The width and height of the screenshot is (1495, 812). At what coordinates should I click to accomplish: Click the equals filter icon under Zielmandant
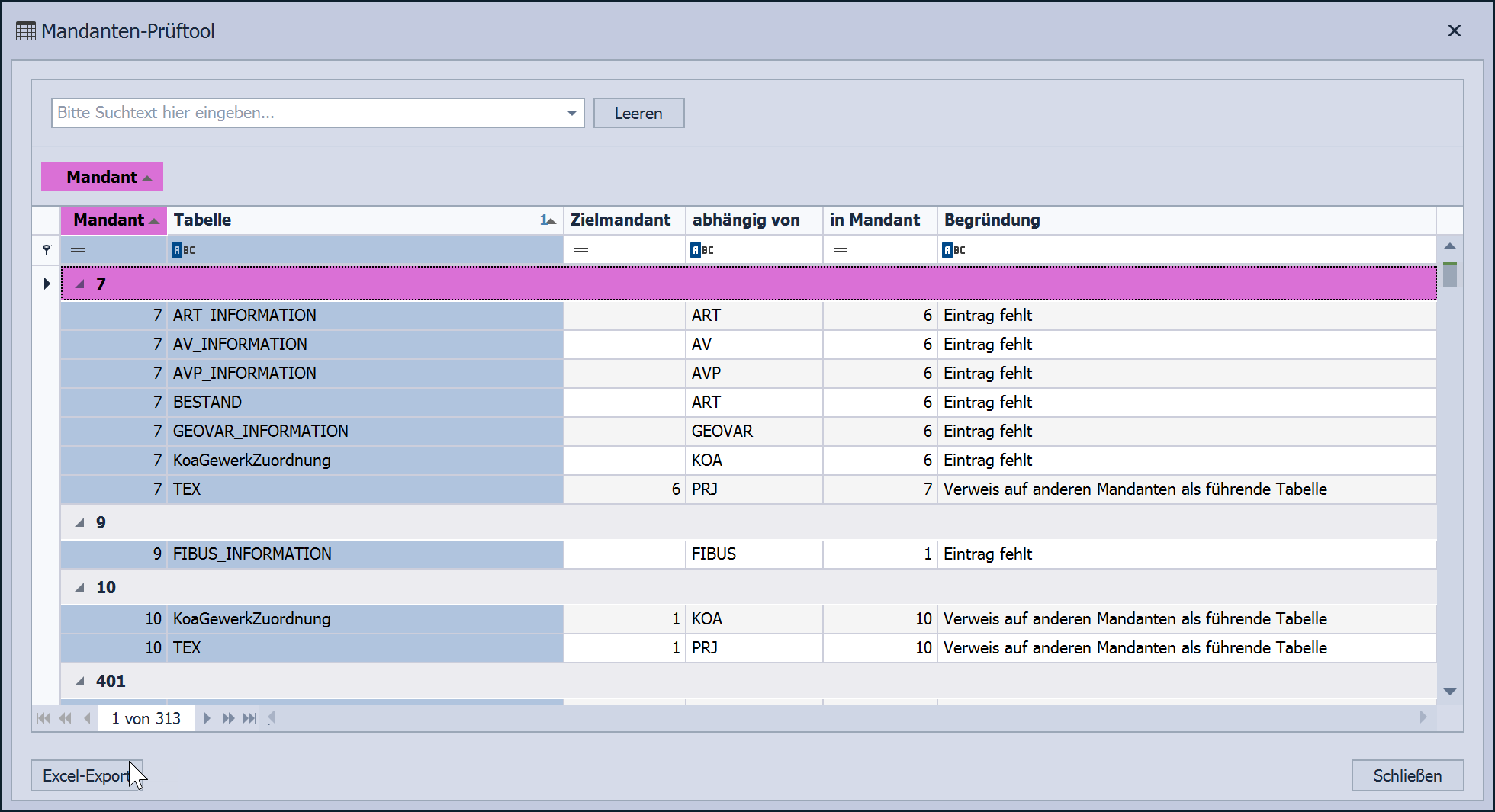pyautogui.click(x=581, y=250)
